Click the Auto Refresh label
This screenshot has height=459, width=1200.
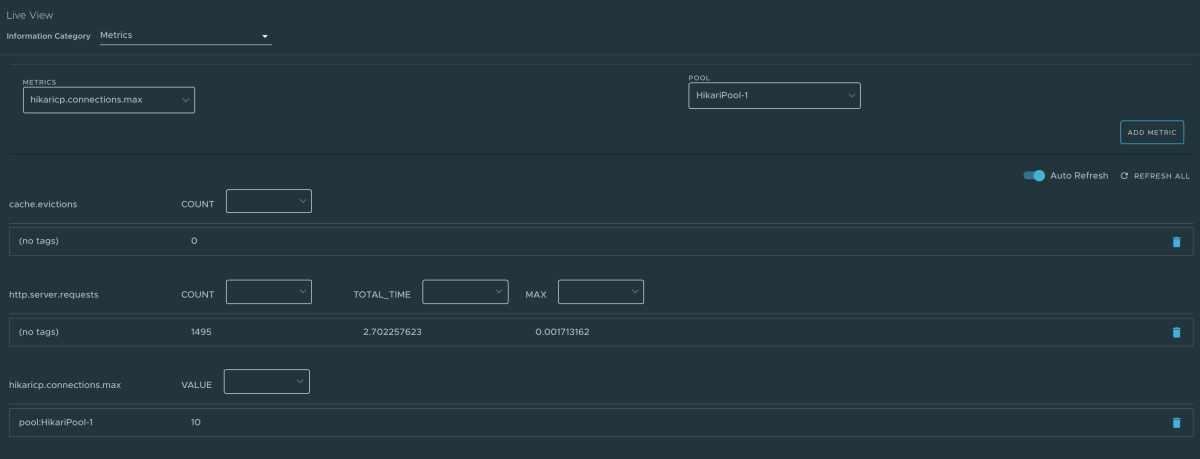pyautogui.click(x=1079, y=175)
